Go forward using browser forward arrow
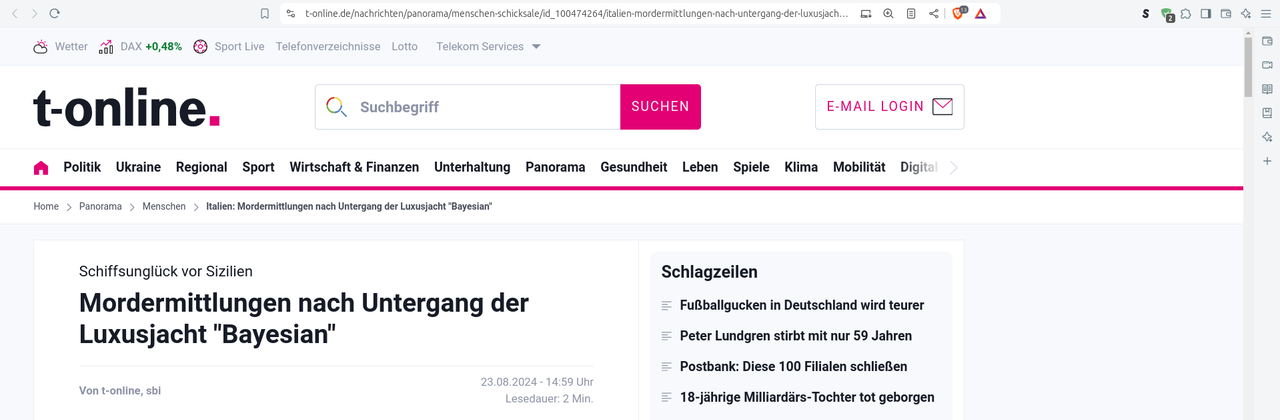This screenshot has height=420, width=1280. [x=34, y=13]
